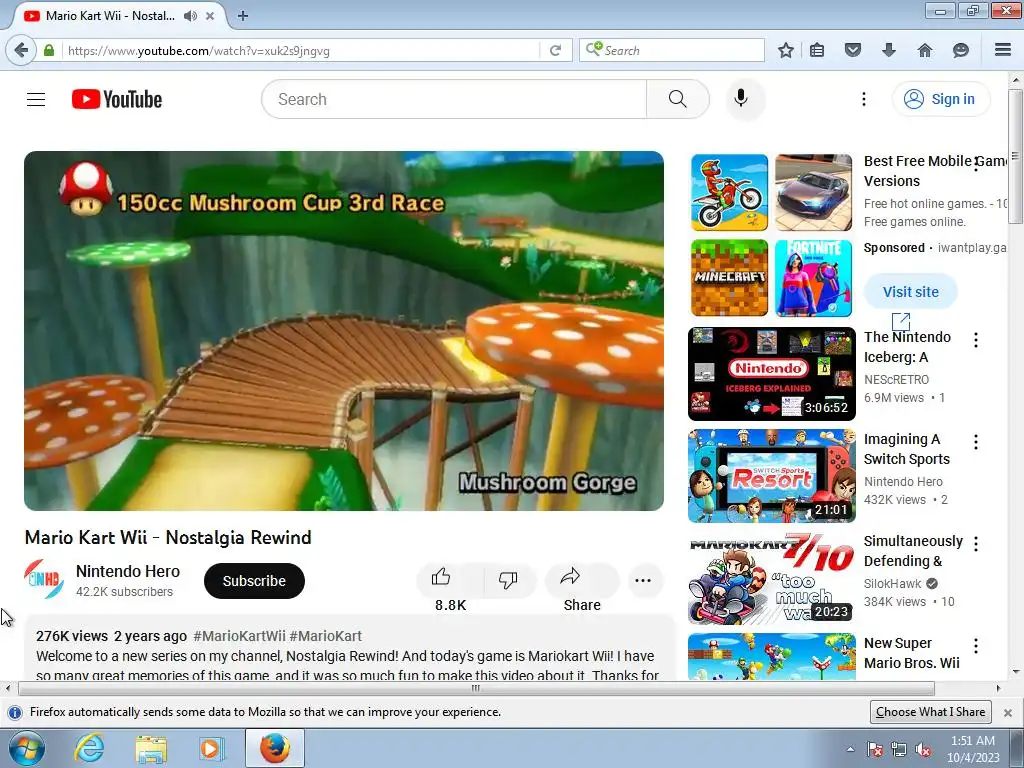Open the Minecraft ad thumbnail
The height and width of the screenshot is (768, 1024).
click(x=729, y=278)
